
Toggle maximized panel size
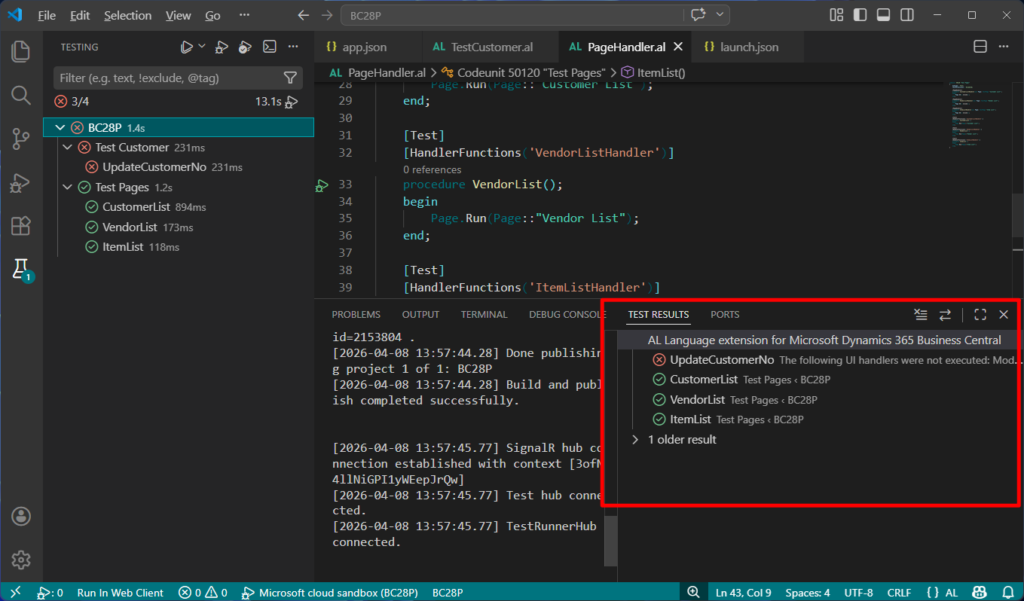pos(980,315)
